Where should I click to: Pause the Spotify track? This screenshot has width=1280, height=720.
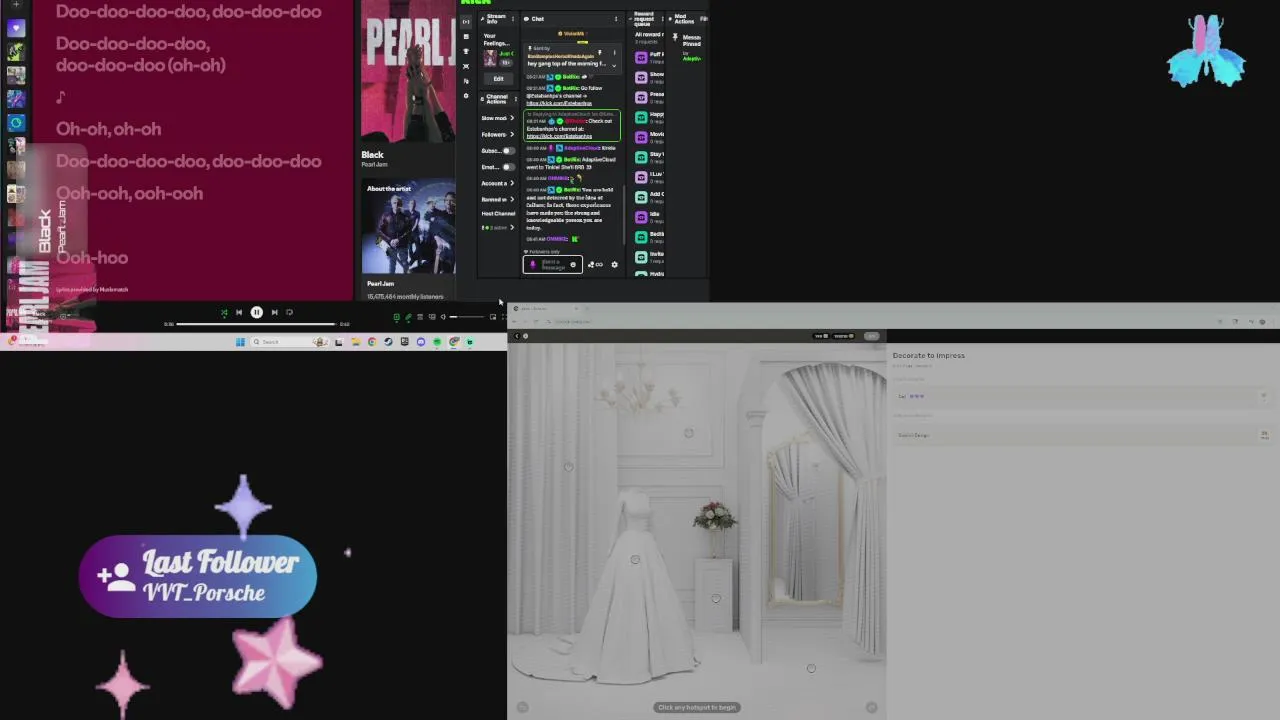[x=256, y=312]
